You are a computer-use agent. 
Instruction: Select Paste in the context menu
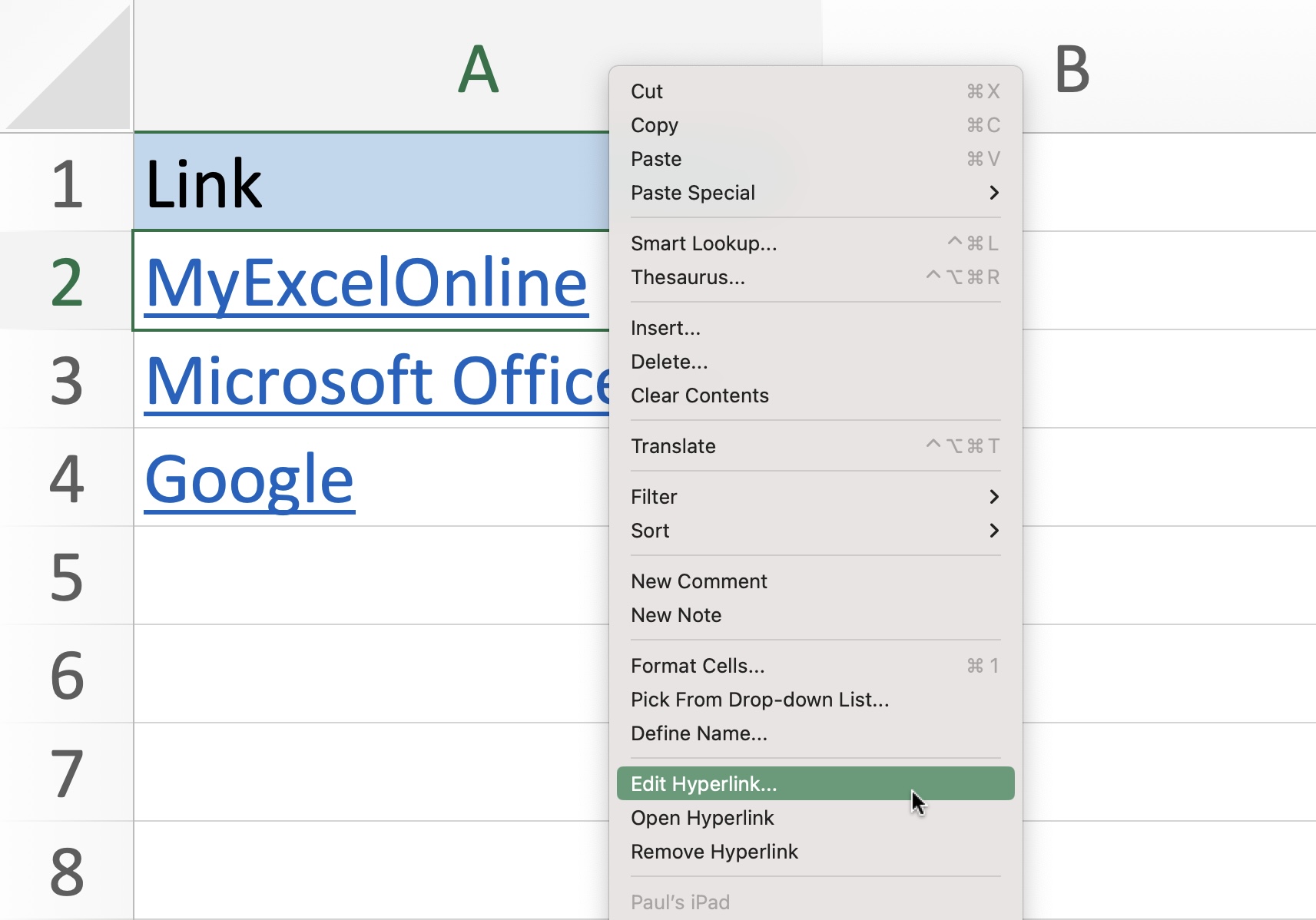pyautogui.click(x=815, y=159)
